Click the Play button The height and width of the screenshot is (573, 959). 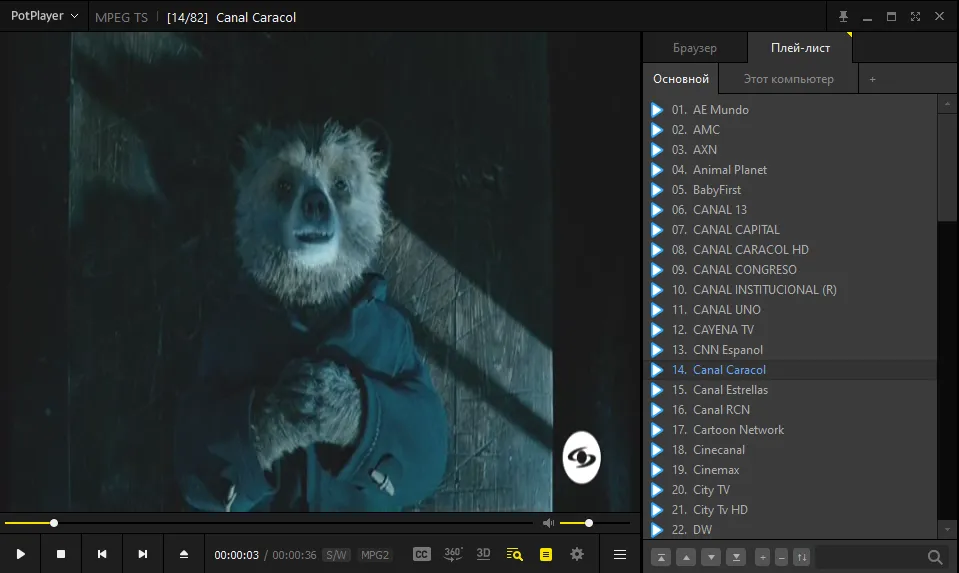[x=20, y=554]
